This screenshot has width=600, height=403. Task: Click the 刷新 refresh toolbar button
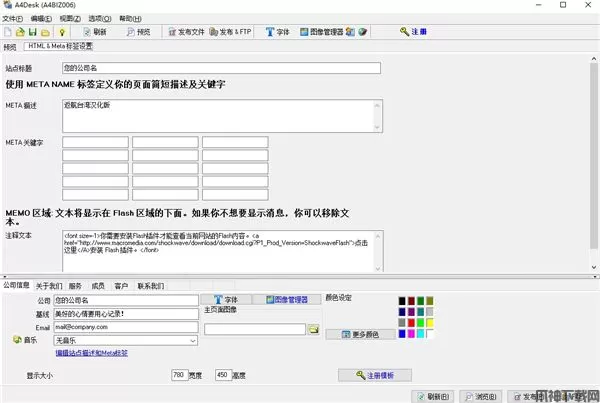pyautogui.click(x=93, y=32)
